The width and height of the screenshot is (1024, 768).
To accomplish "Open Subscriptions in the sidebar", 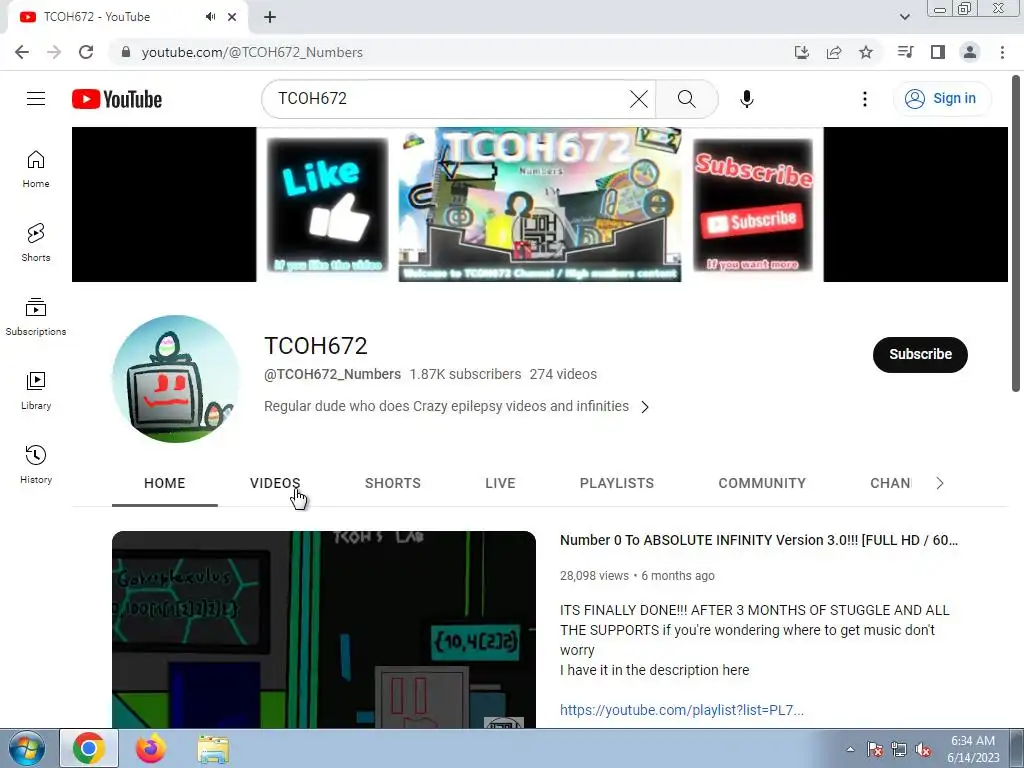I will (x=36, y=317).
